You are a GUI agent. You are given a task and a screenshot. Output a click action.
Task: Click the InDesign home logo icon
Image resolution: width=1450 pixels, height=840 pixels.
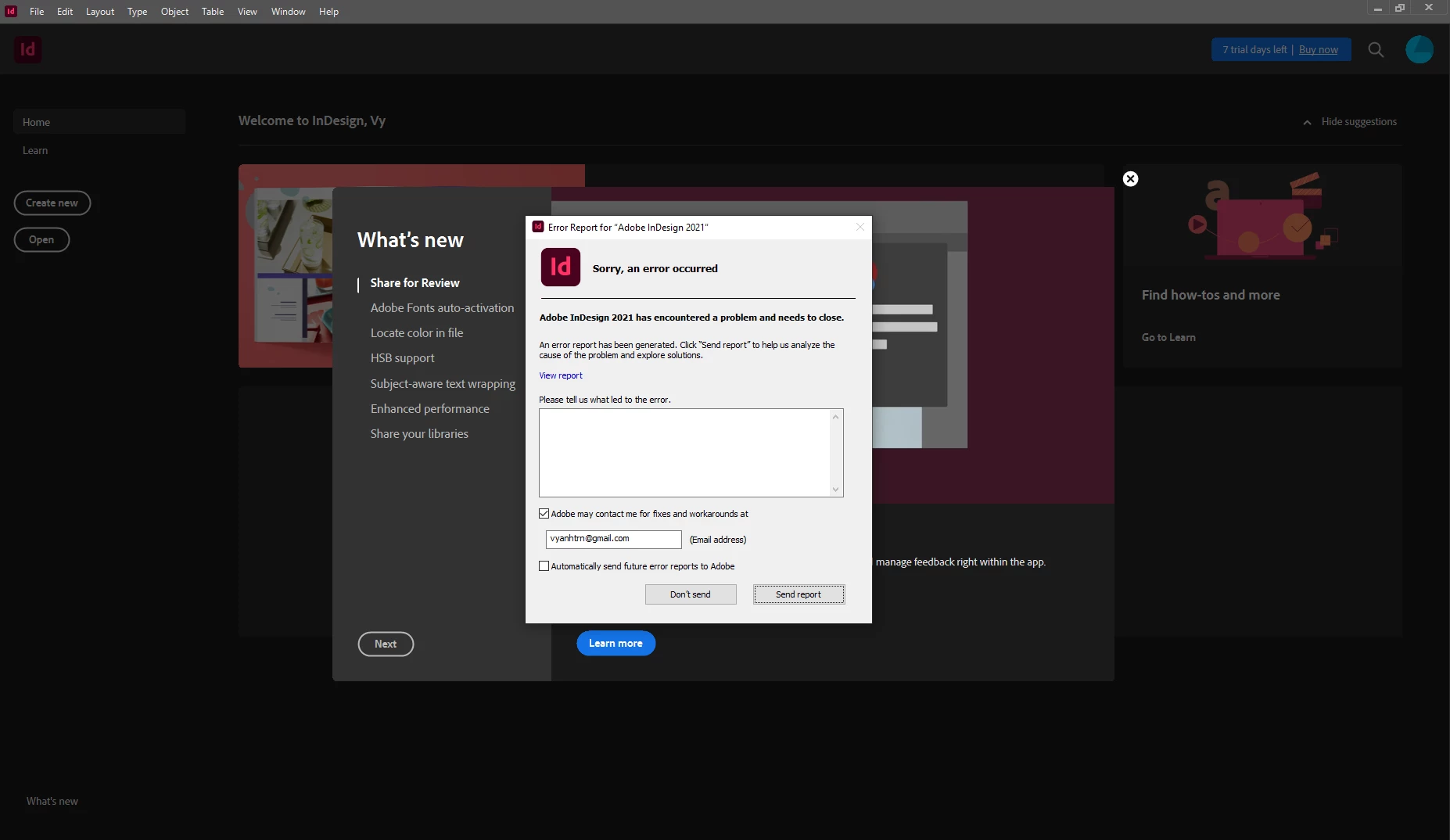pos(27,49)
